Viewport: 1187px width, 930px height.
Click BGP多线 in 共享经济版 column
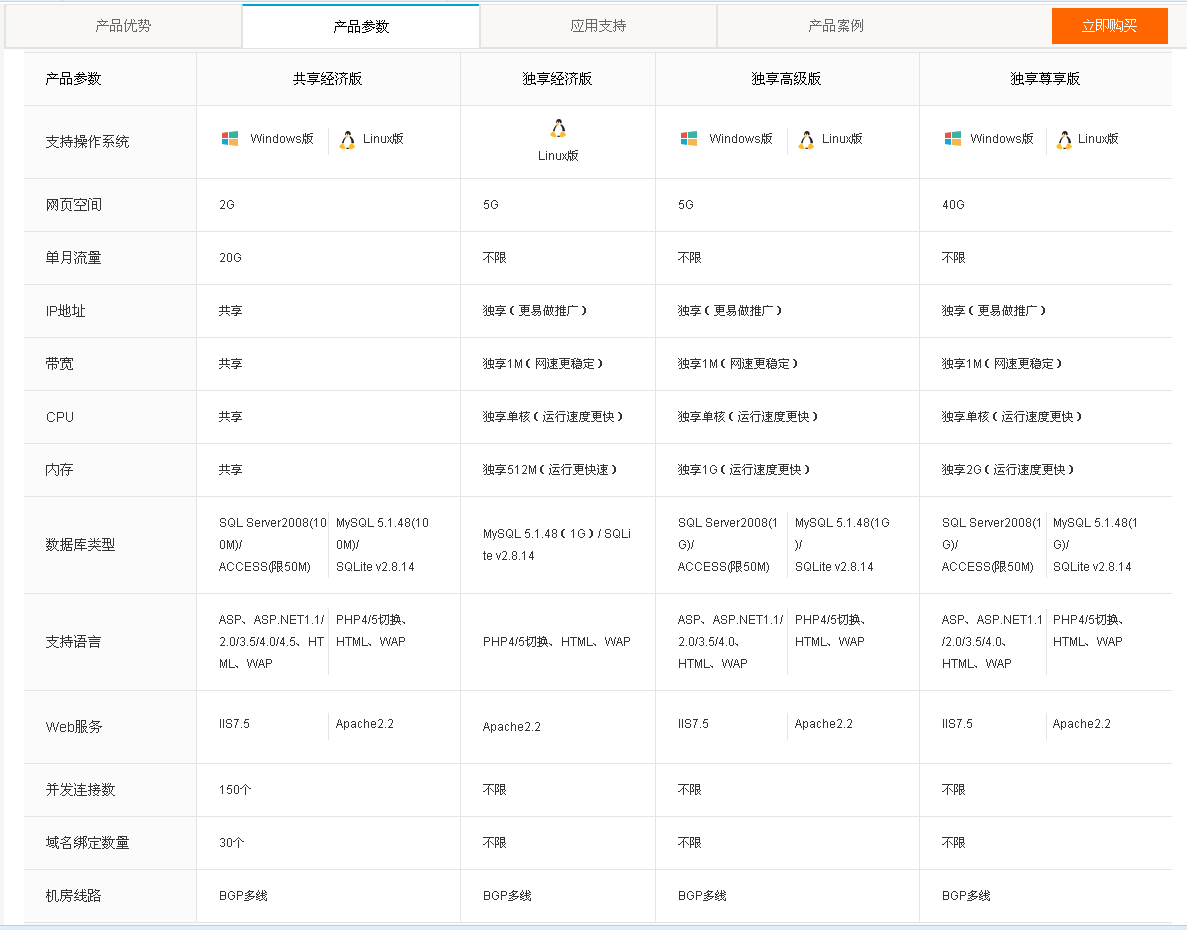coord(243,895)
